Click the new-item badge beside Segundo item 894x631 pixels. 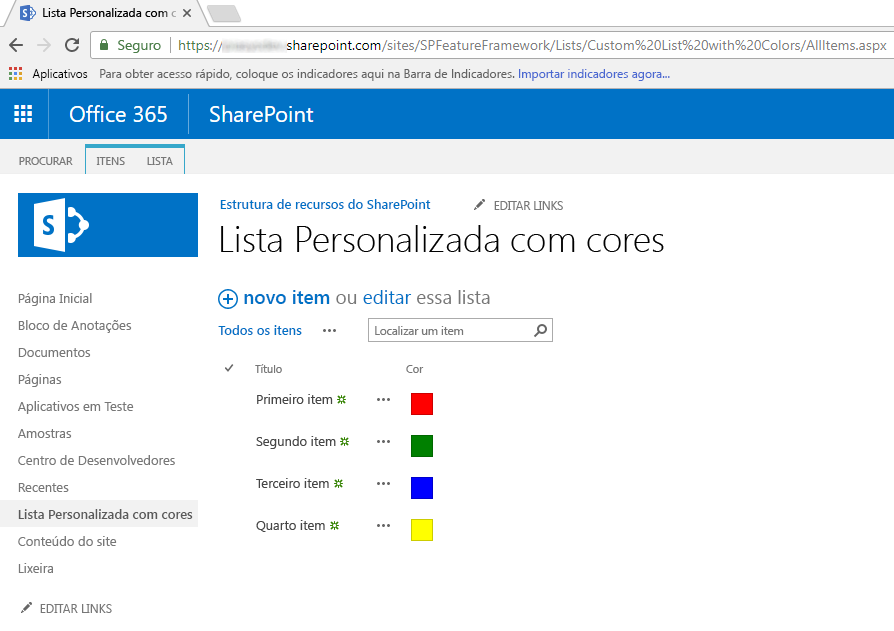344,442
